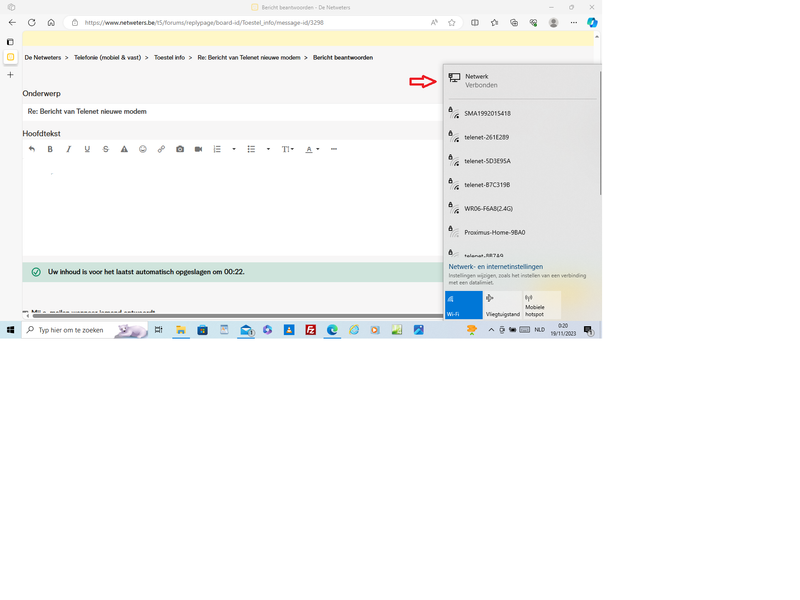Insert a hyperlink with the link icon

click(x=161, y=149)
